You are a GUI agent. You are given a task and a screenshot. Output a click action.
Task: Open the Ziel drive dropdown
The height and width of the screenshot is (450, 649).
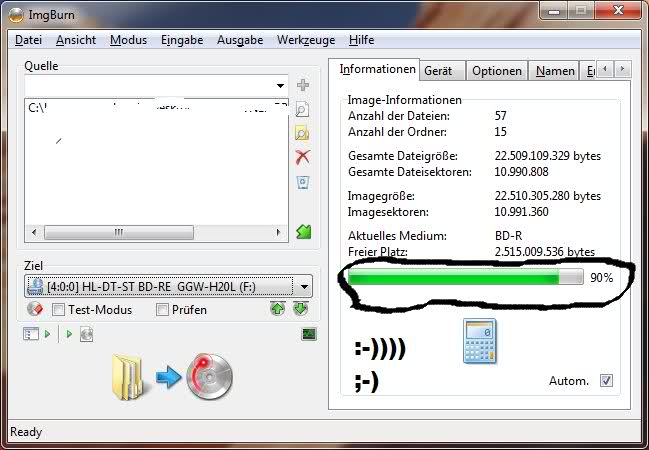pyautogui.click(x=304, y=286)
